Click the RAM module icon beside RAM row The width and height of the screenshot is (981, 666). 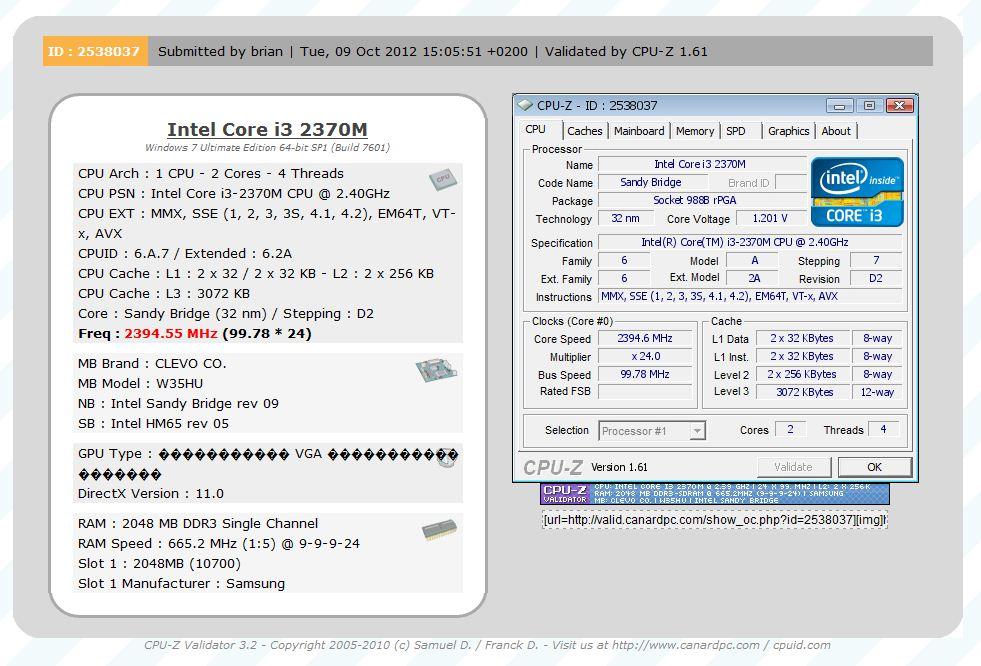tap(439, 529)
